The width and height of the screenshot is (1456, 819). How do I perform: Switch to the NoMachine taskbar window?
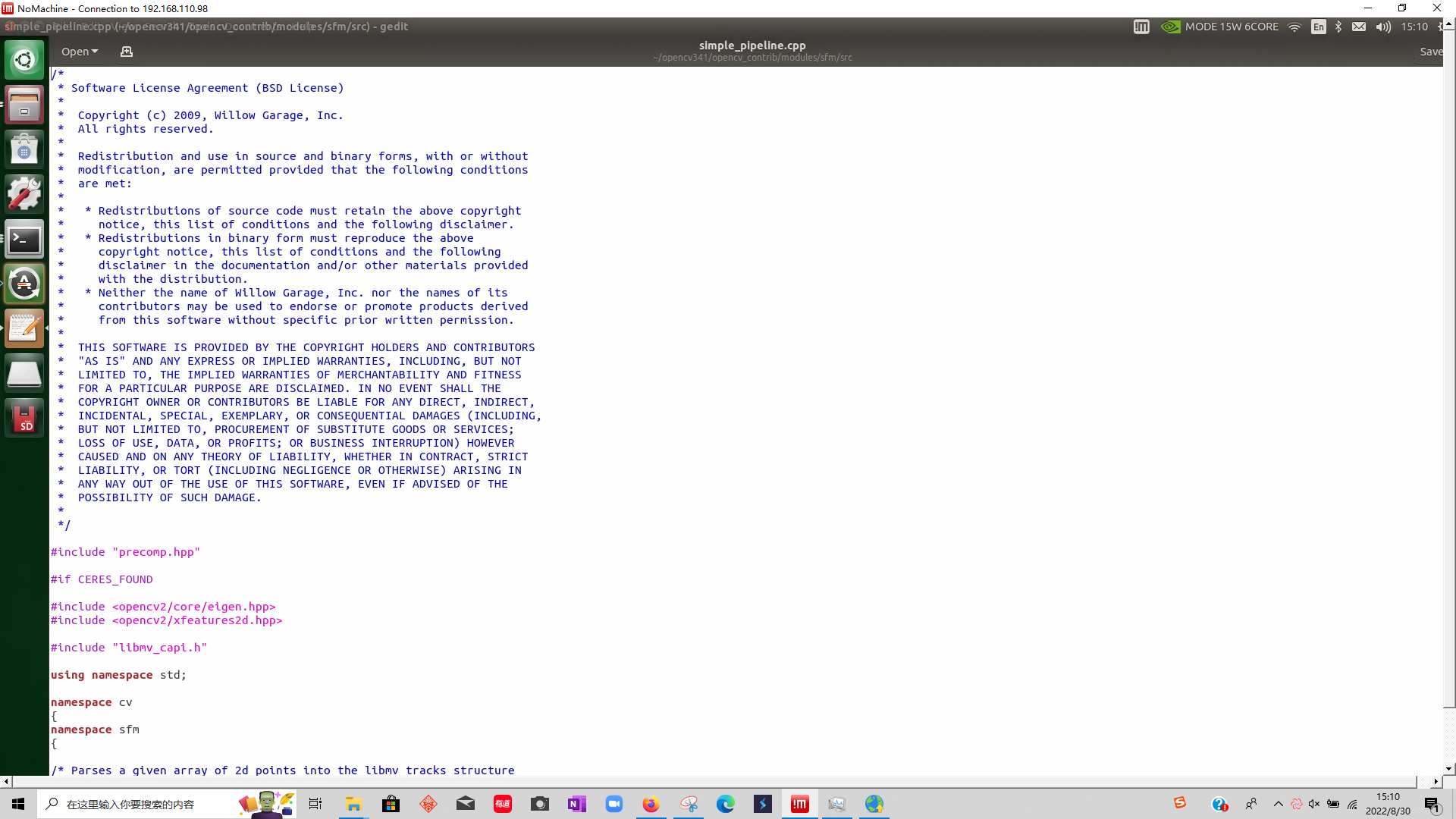pyautogui.click(x=799, y=804)
